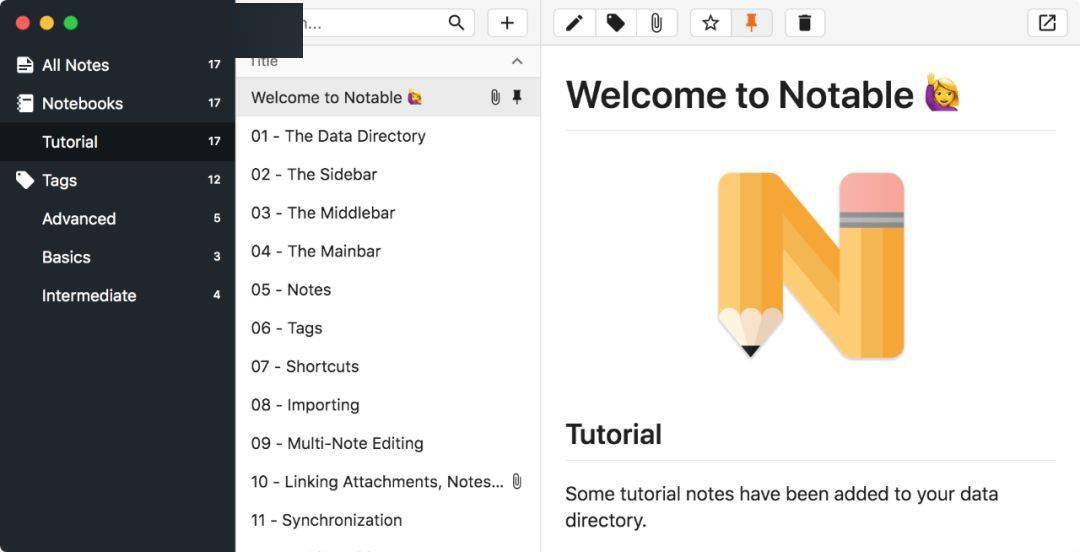Click pin icon on Welcome to Notable row
Screen dimensions: 1080x552
point(517,97)
